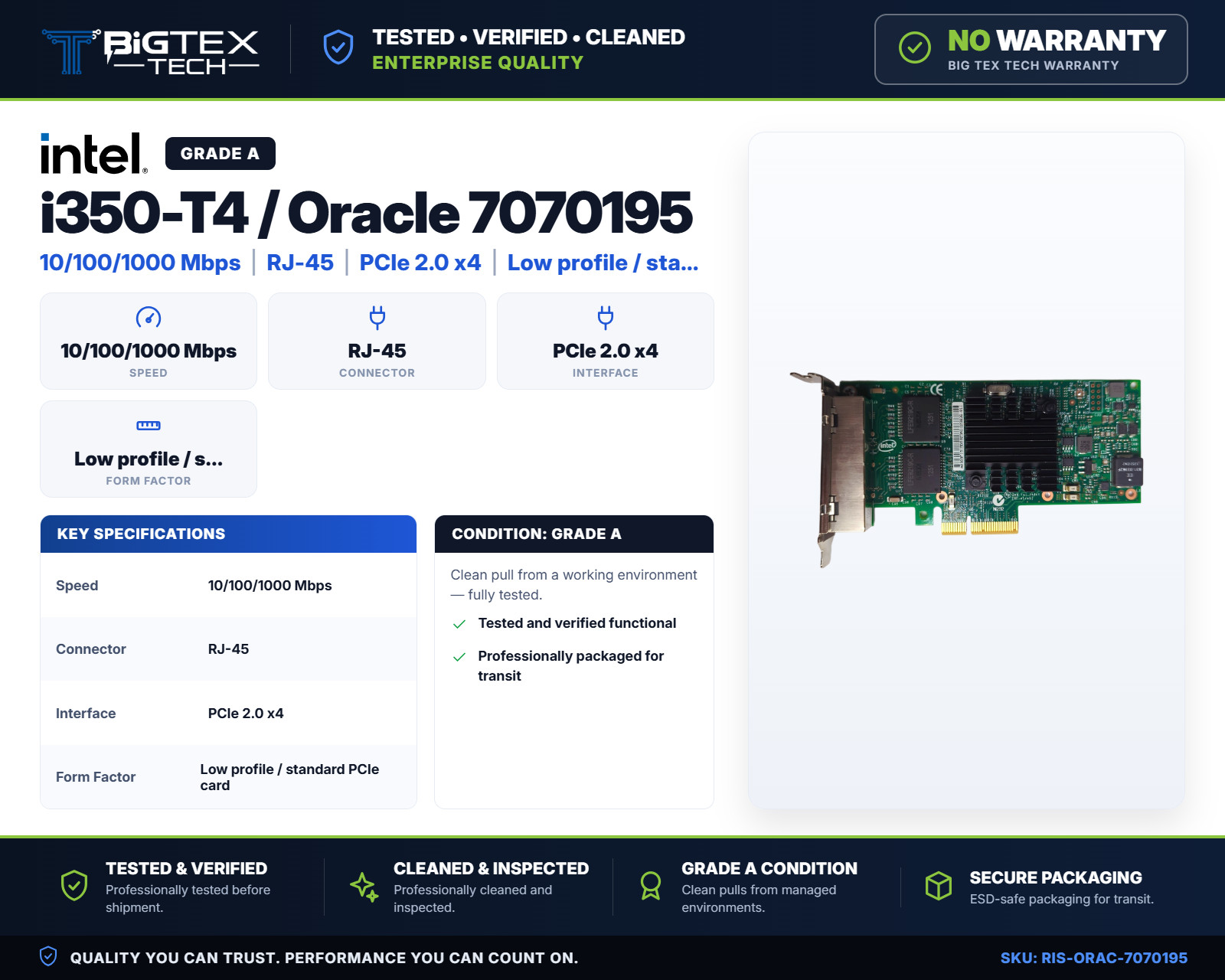Click the green check beside Professionally packaged
1225x980 pixels.
point(459,657)
